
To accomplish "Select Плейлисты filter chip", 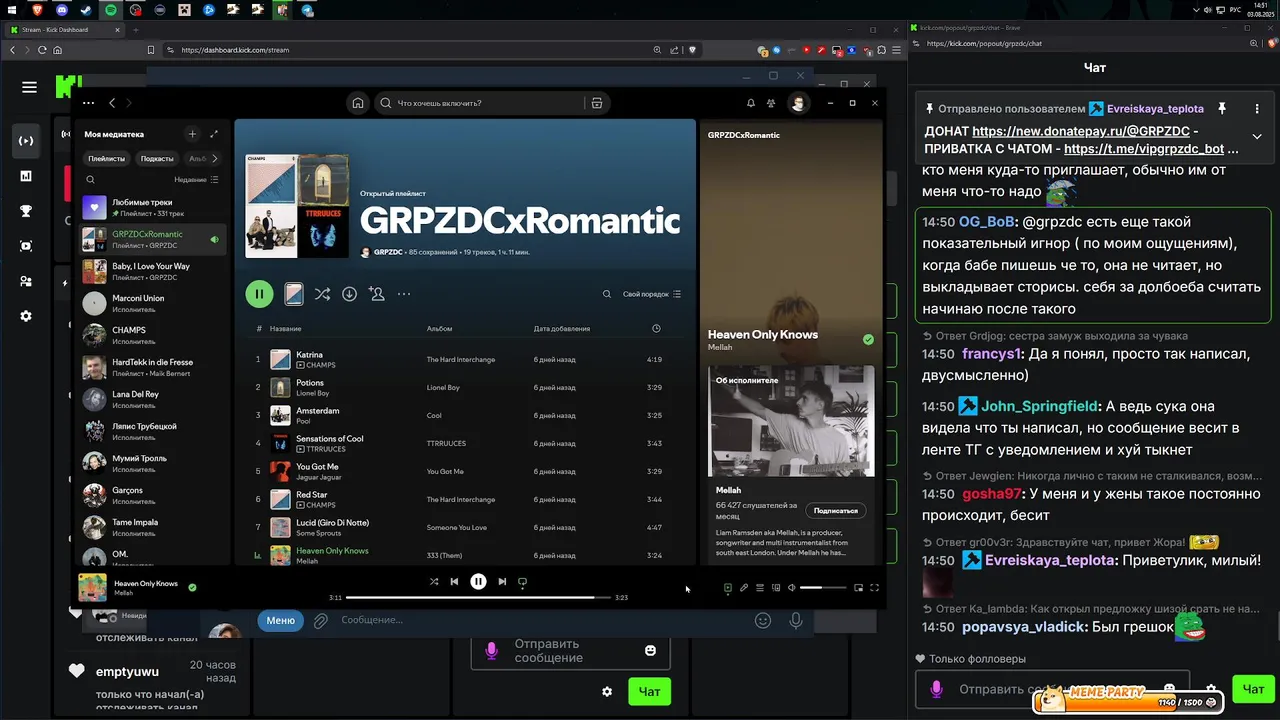I will [x=106, y=158].
